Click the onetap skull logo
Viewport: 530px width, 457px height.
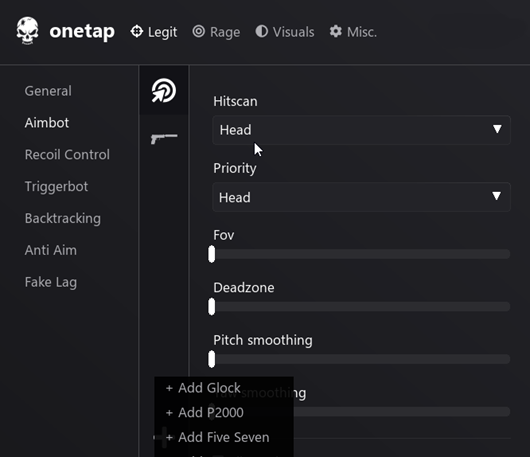(x=27, y=31)
